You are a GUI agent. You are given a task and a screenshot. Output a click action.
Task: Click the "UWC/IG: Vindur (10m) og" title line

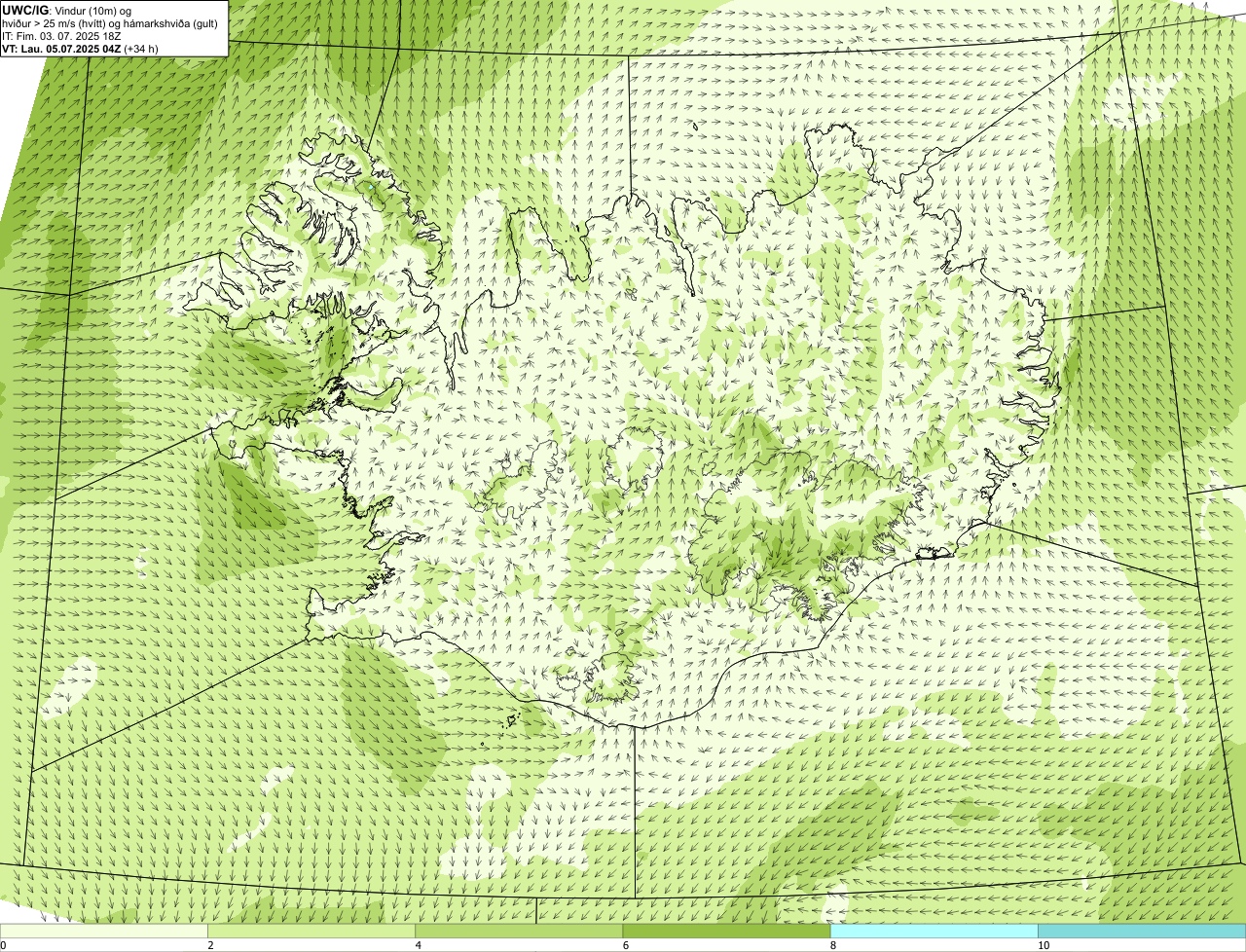pyautogui.click(x=67, y=10)
